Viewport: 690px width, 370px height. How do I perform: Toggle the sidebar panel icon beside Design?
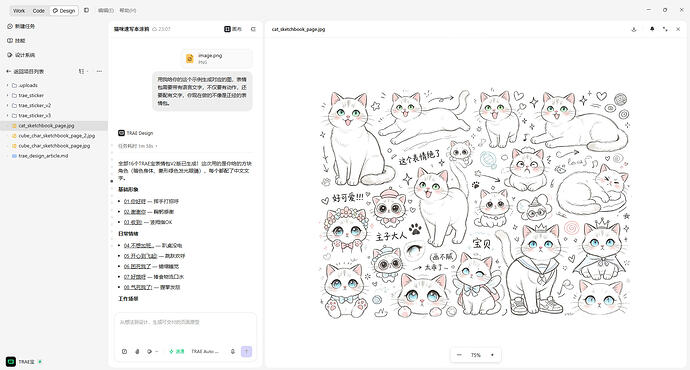(87, 10)
